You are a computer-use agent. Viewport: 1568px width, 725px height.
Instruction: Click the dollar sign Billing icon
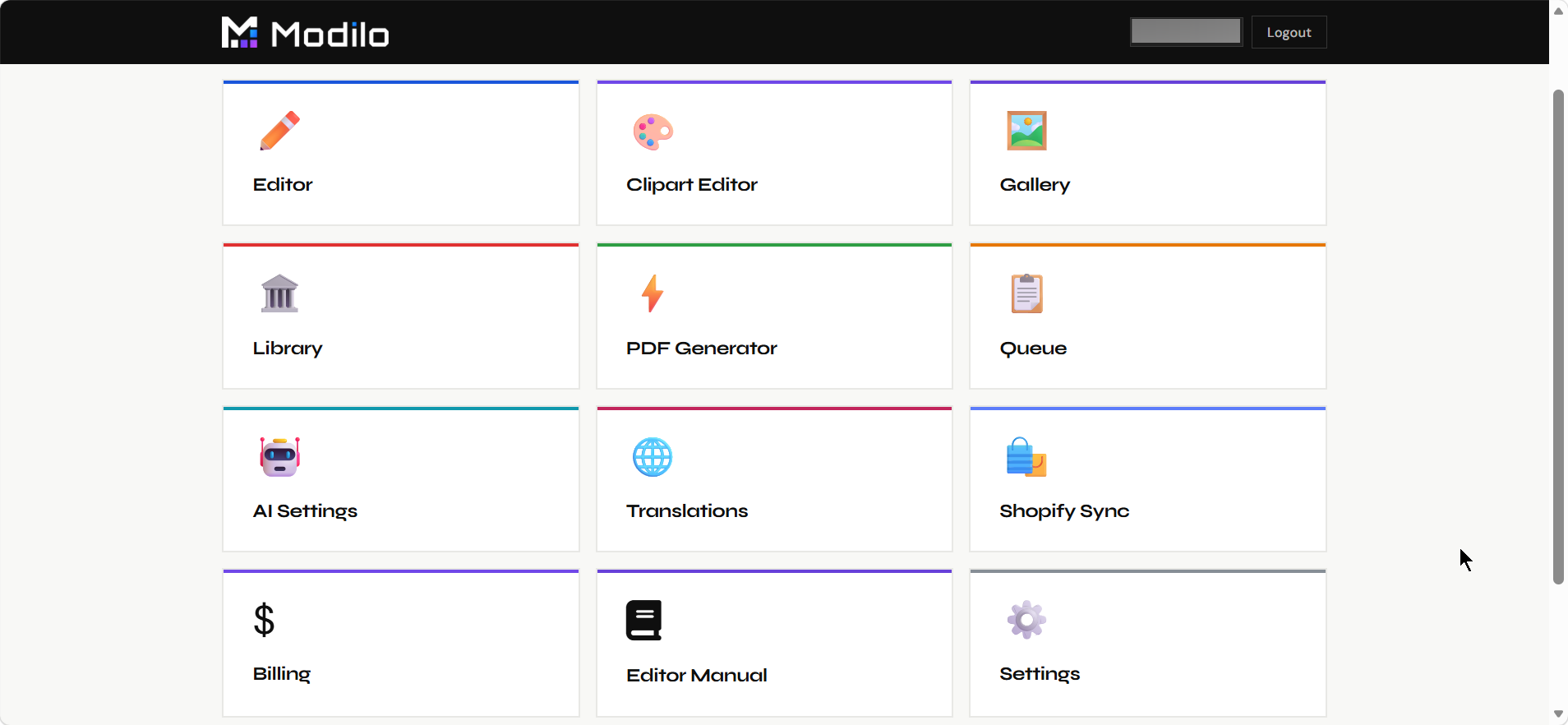(x=264, y=620)
